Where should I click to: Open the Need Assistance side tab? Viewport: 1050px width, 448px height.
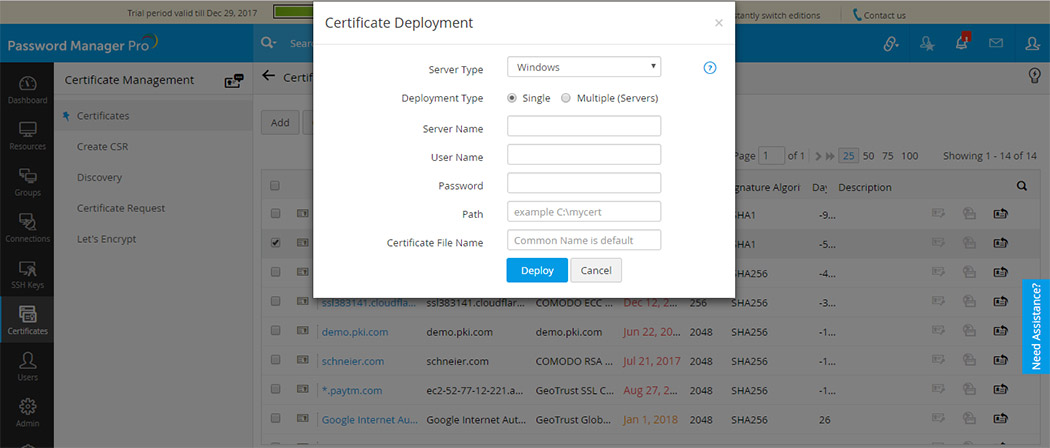point(1036,326)
